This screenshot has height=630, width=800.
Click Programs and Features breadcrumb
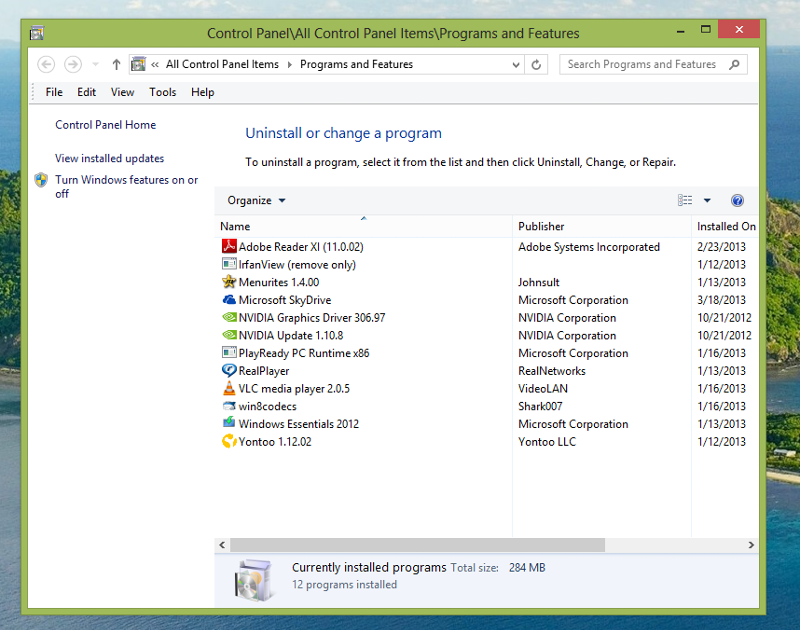357,64
